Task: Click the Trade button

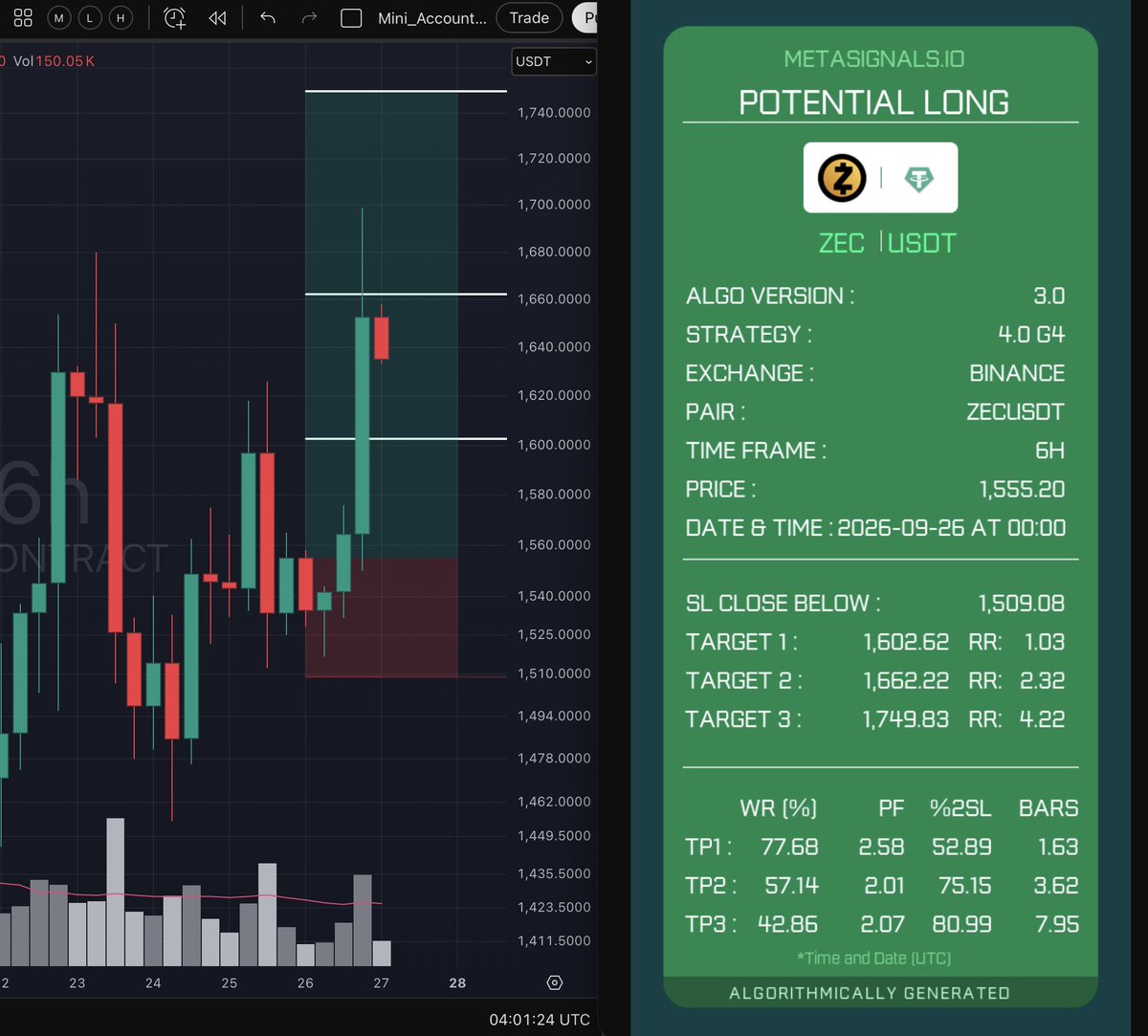Action: (x=529, y=17)
